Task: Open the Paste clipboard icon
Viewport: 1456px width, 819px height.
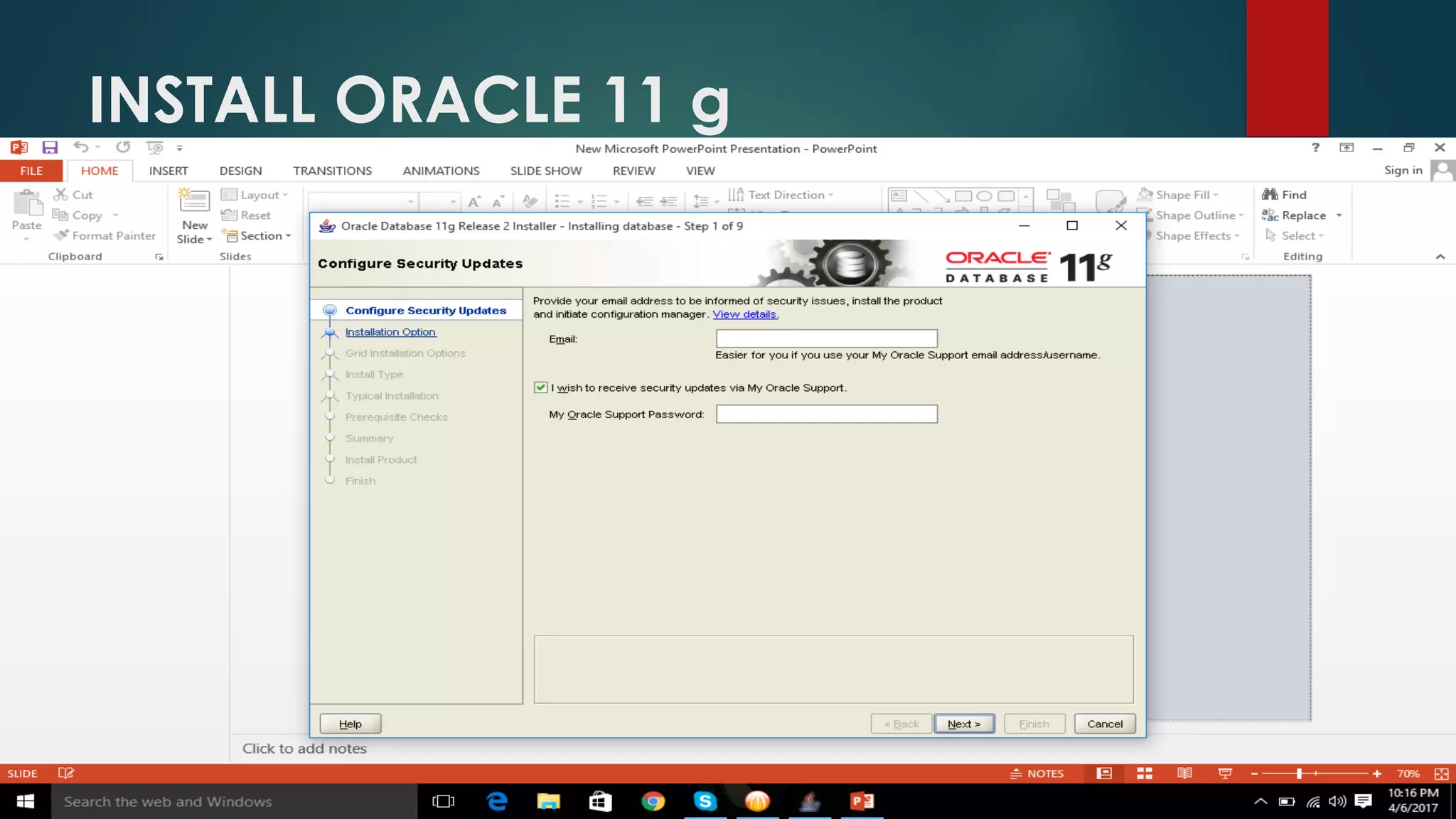Action: click(x=27, y=203)
